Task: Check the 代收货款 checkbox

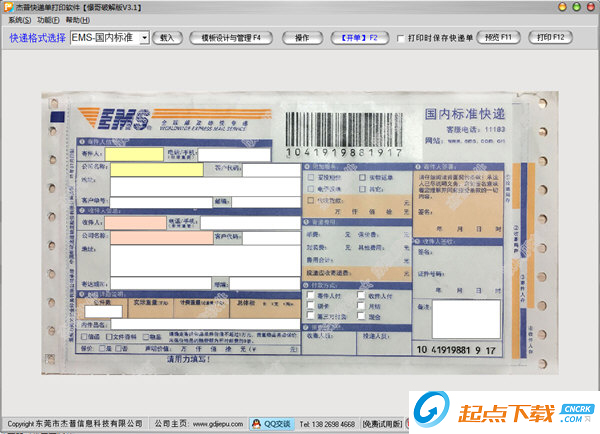Action: (311, 200)
